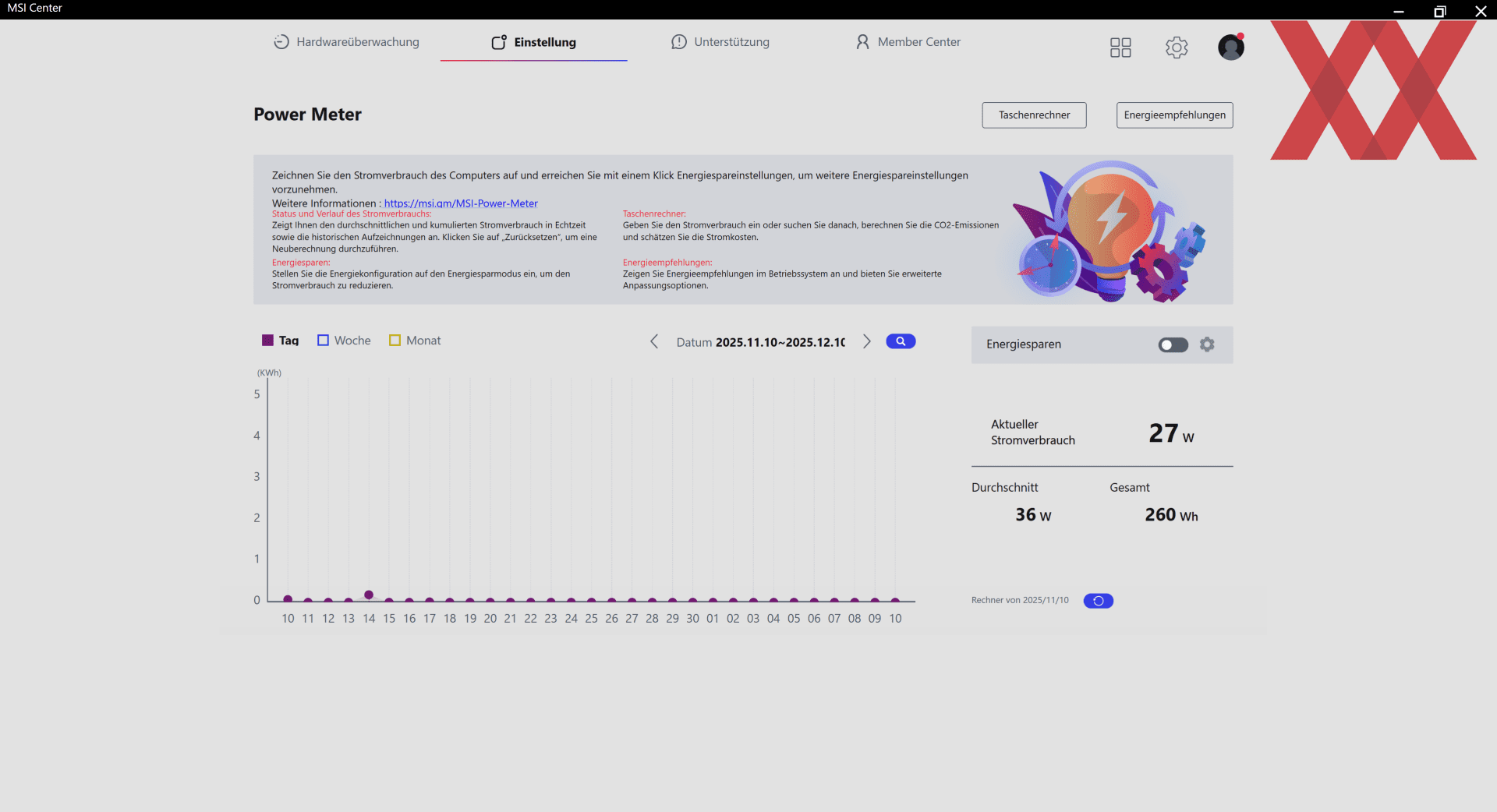Open the apps grid icon

click(1120, 48)
